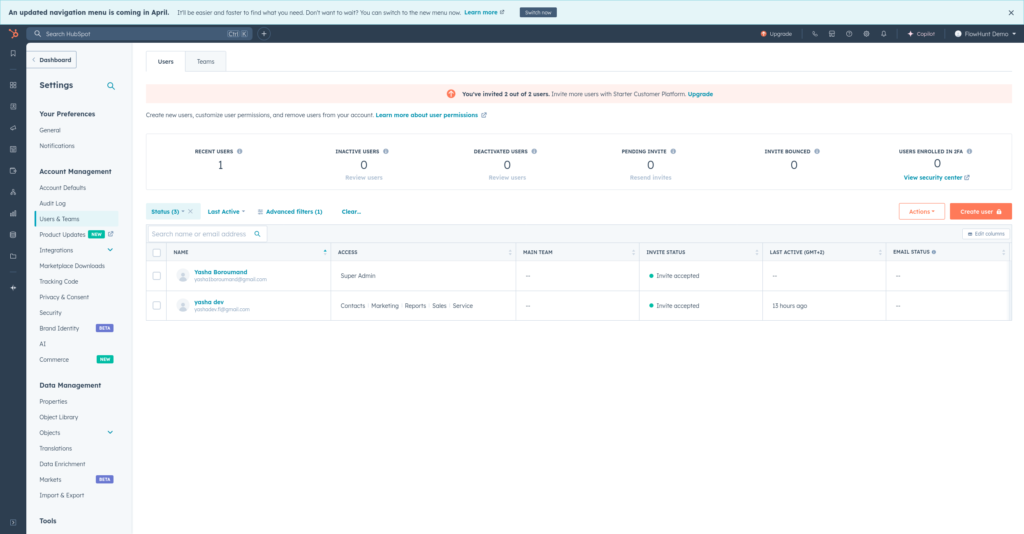Image resolution: width=1024 pixels, height=534 pixels.
Task: Open the Commerce icon in left rail
Action: [13, 171]
